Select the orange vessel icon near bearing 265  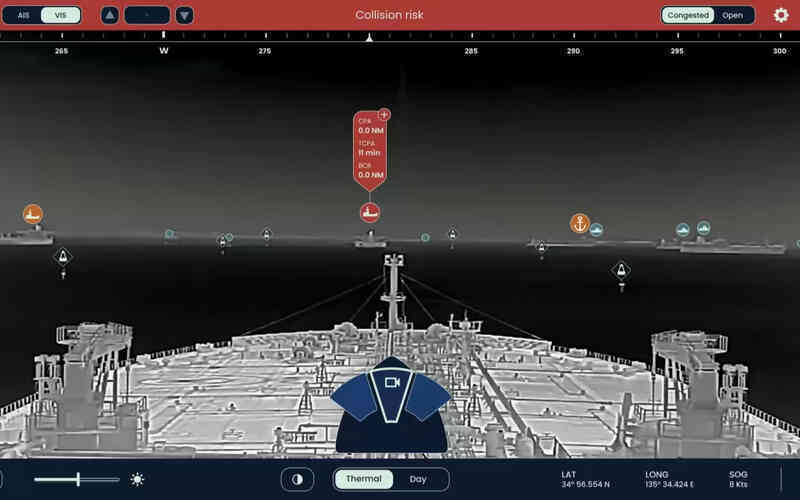point(33,214)
